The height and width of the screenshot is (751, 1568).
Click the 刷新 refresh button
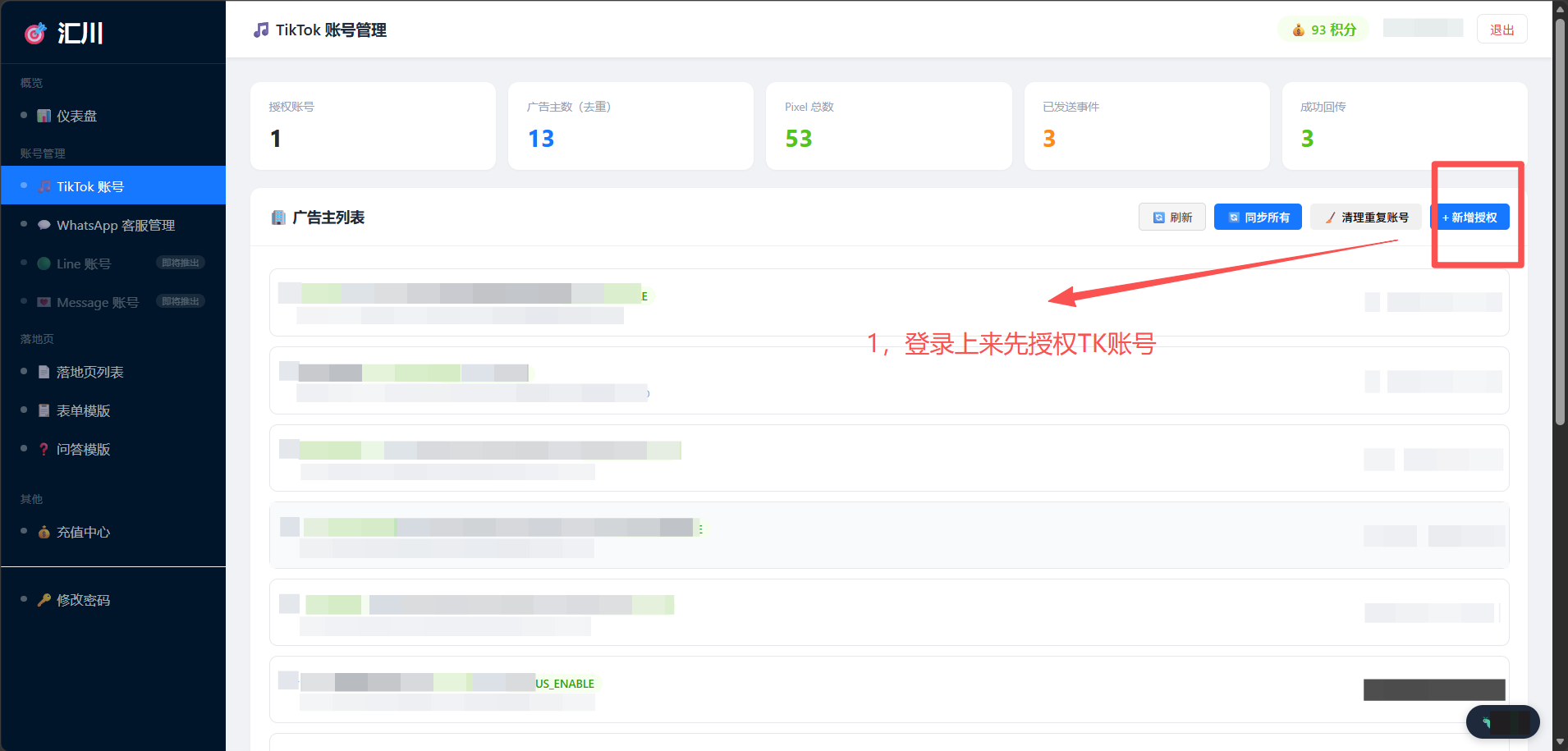click(x=1172, y=218)
